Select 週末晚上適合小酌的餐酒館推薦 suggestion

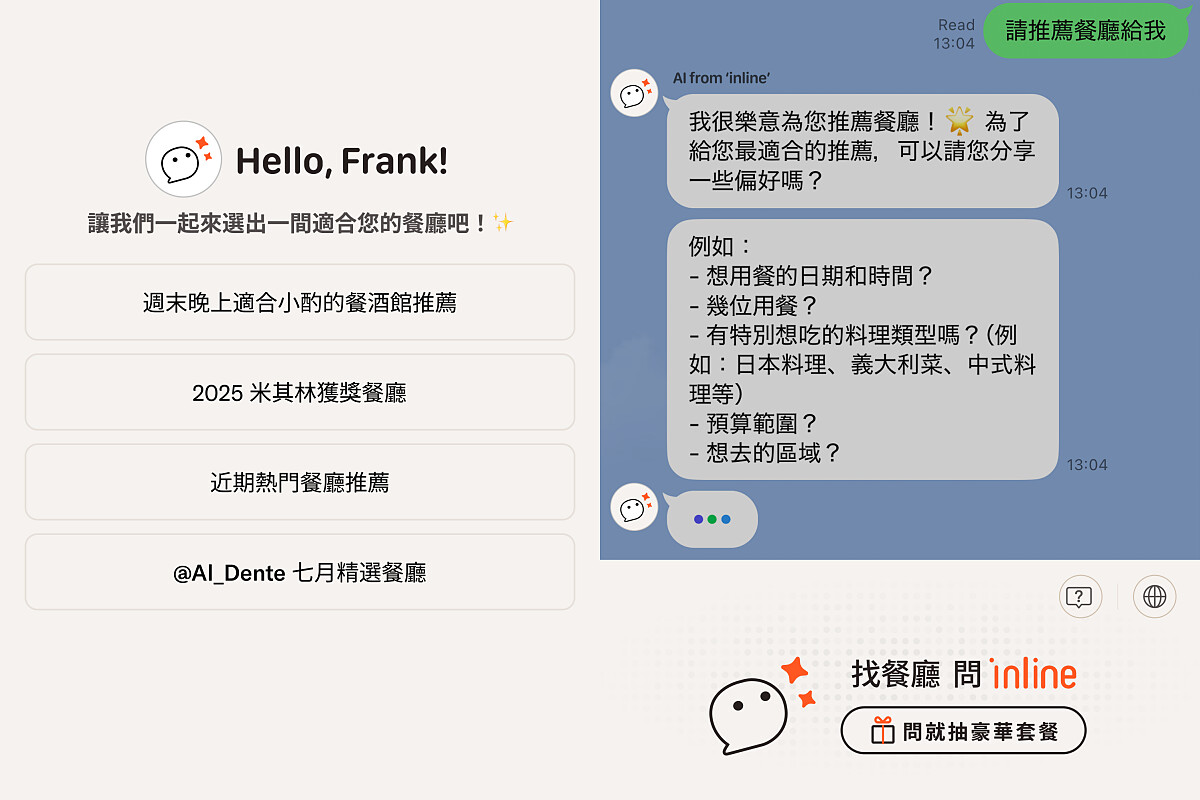tap(300, 302)
